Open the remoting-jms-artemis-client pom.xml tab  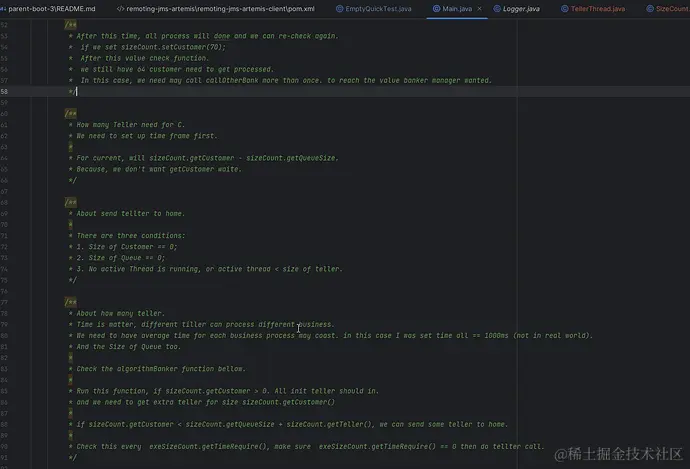coord(216,9)
